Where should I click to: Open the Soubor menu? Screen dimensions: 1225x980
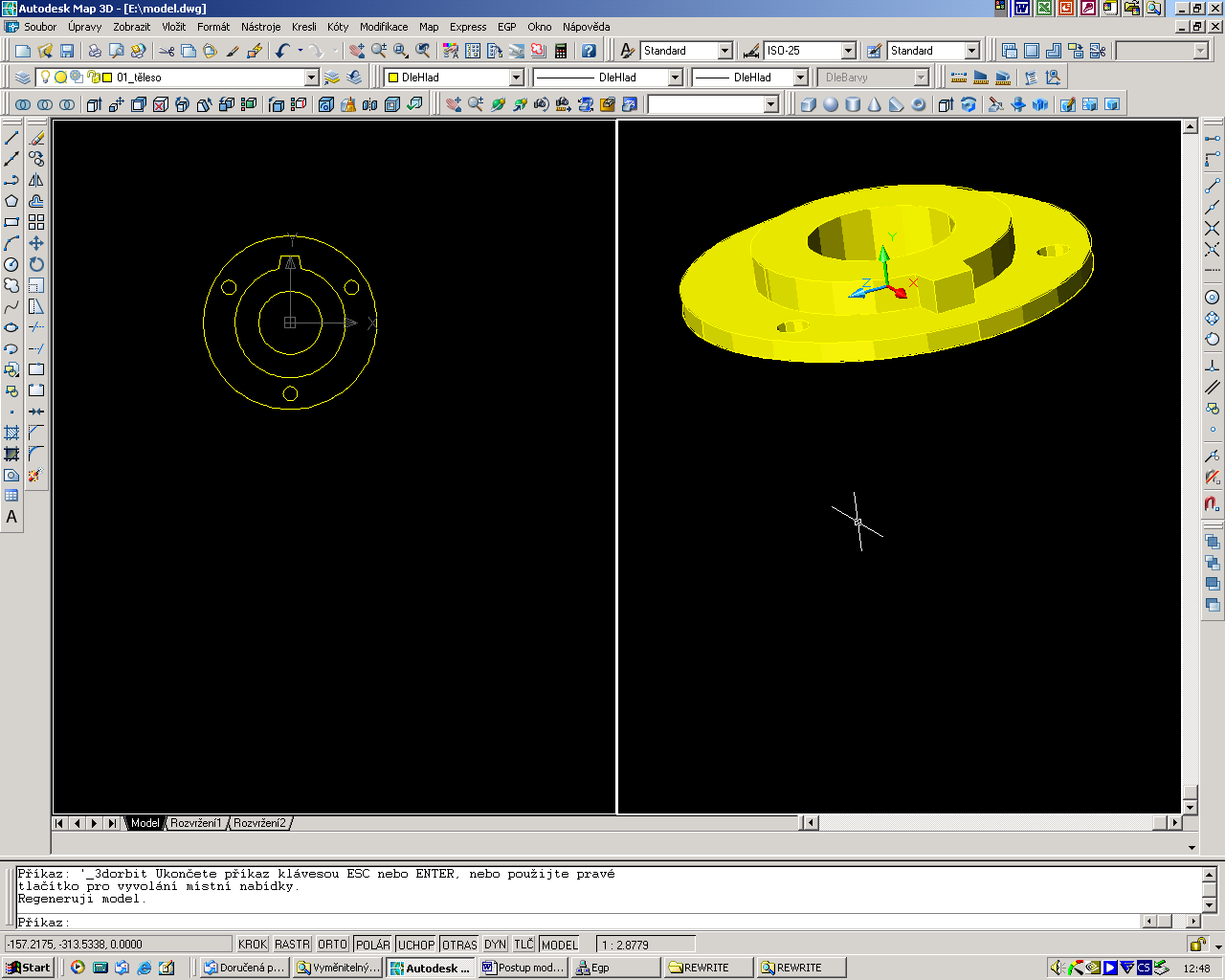40,27
